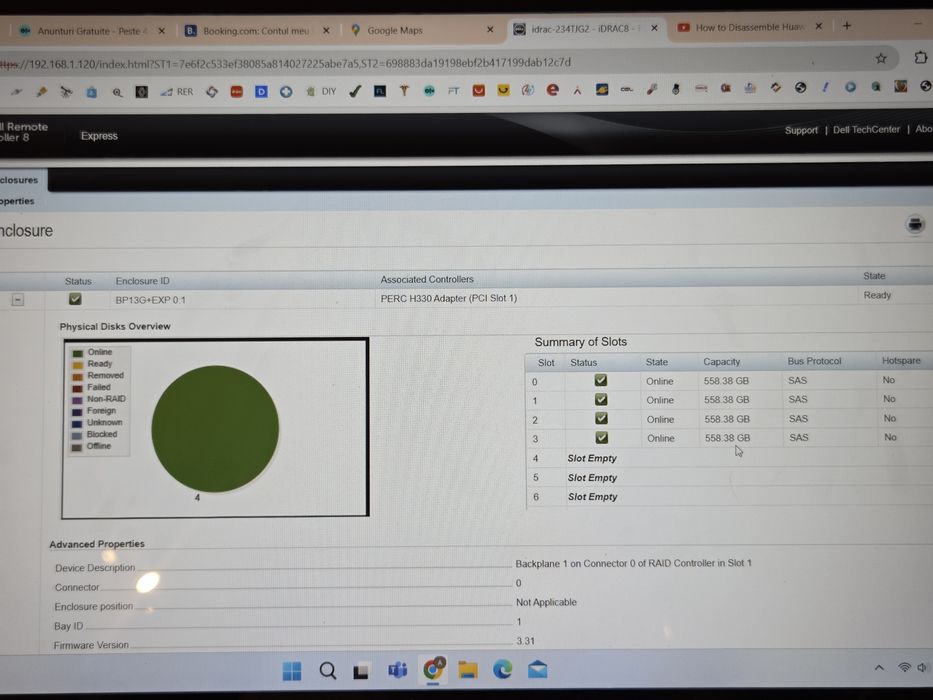933x700 pixels.
Task: Click the Ready legend color swatch
Action: click(x=77, y=365)
